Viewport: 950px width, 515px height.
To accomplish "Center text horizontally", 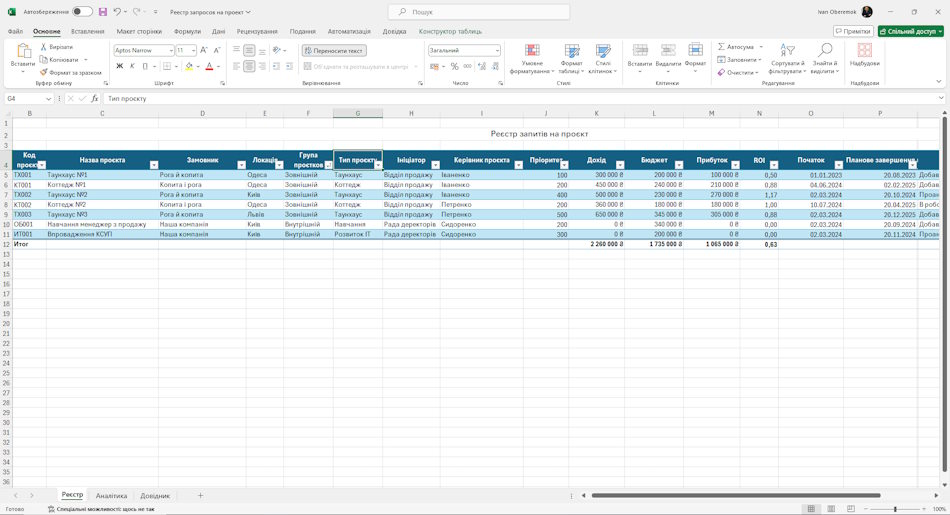I will [249, 66].
